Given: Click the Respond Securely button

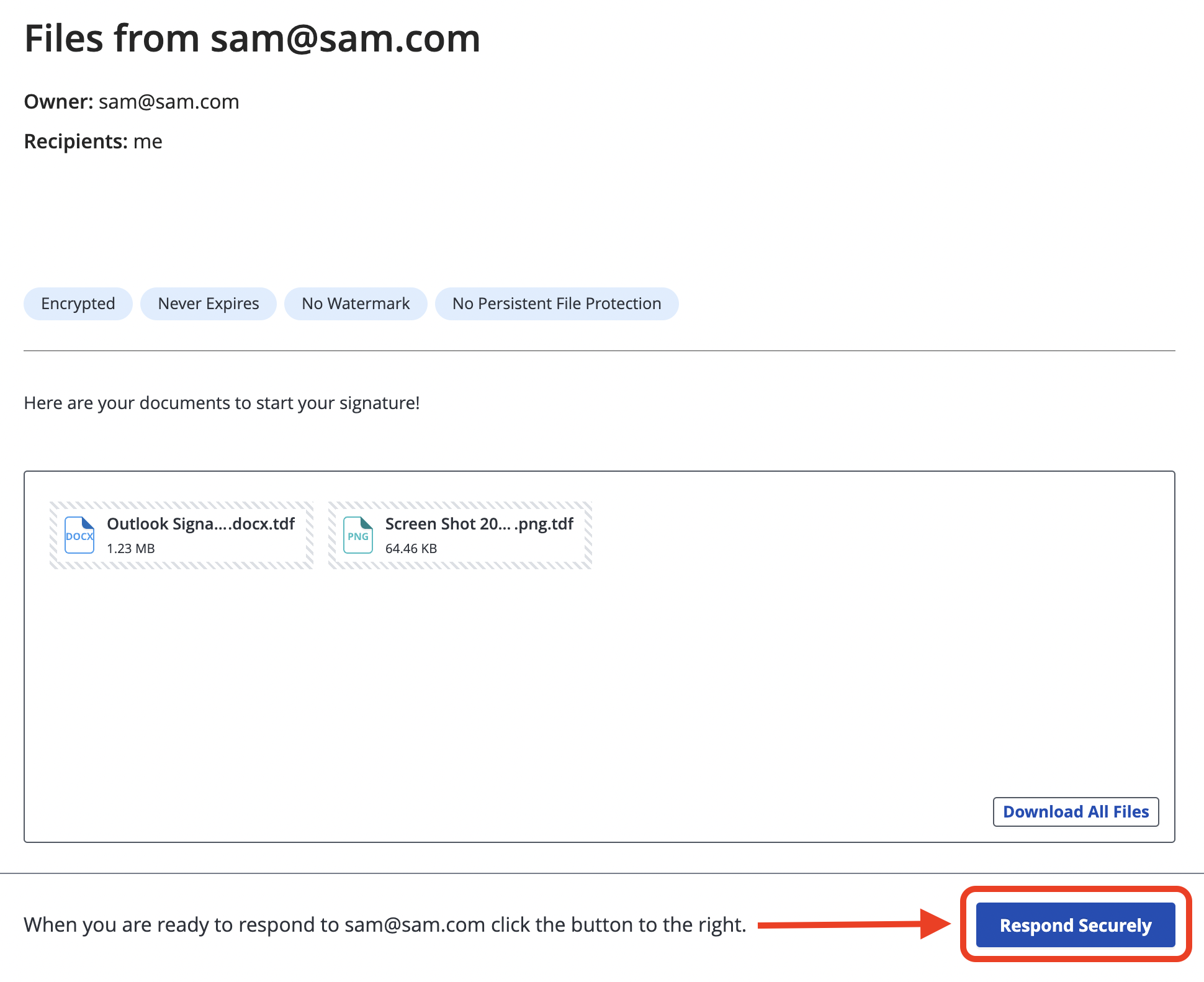Looking at the screenshot, I should (x=1076, y=925).
